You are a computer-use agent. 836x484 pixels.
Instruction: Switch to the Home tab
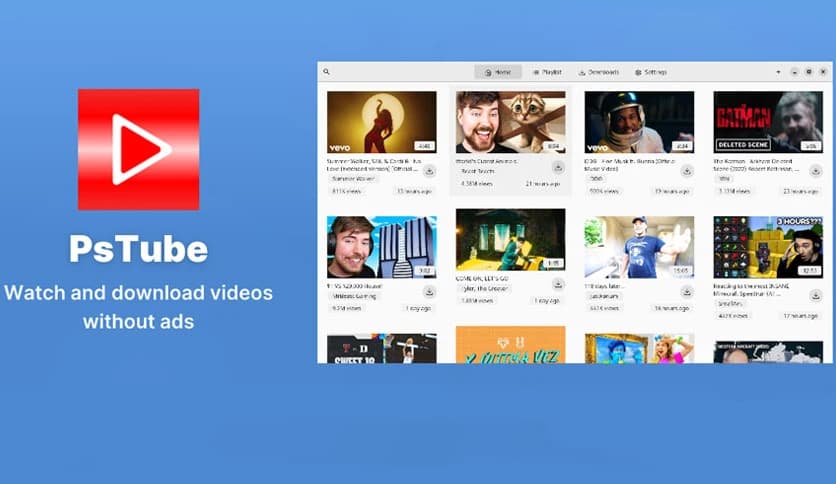(x=498, y=72)
